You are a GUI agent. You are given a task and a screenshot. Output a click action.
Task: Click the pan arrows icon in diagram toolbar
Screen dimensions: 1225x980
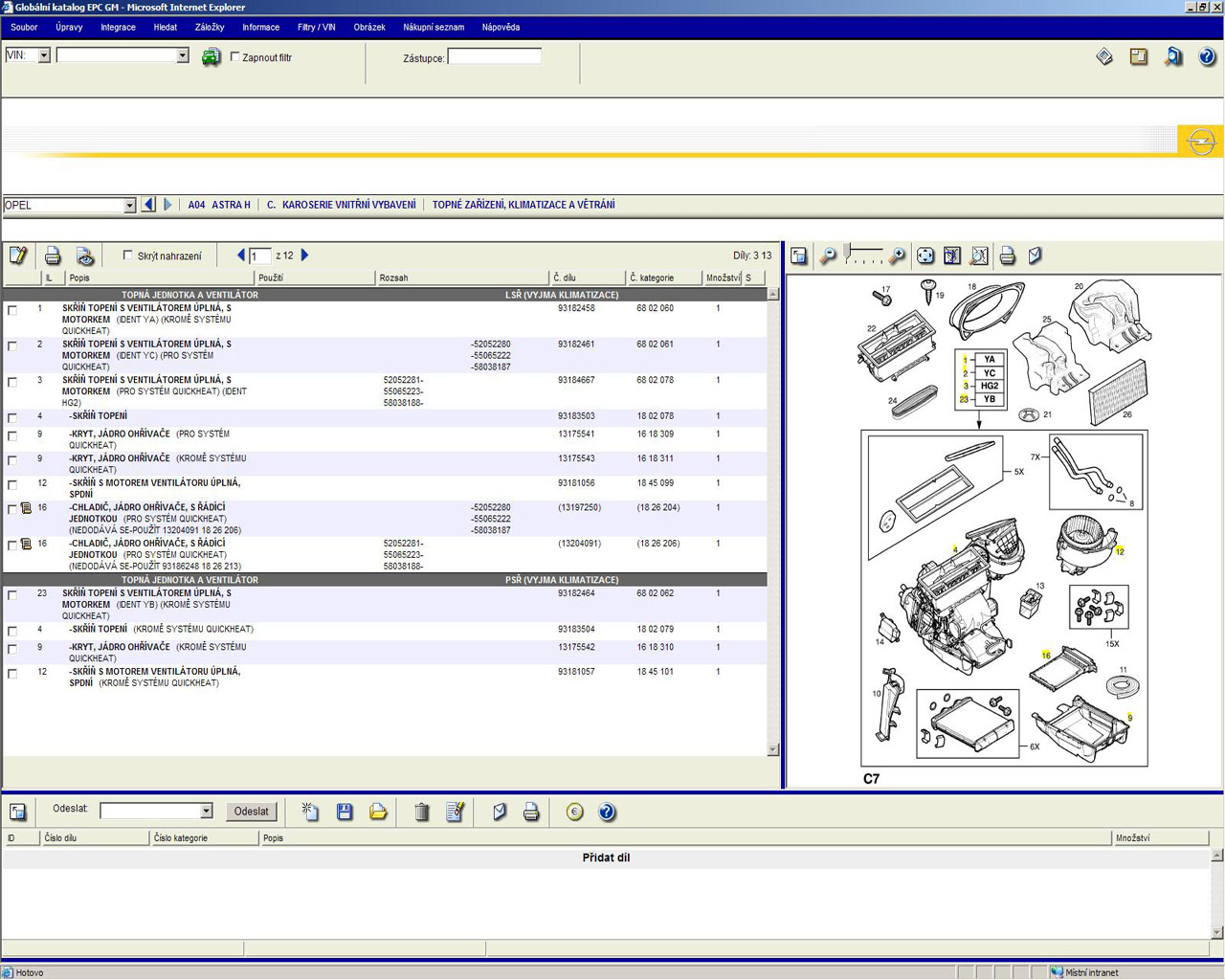(925, 256)
